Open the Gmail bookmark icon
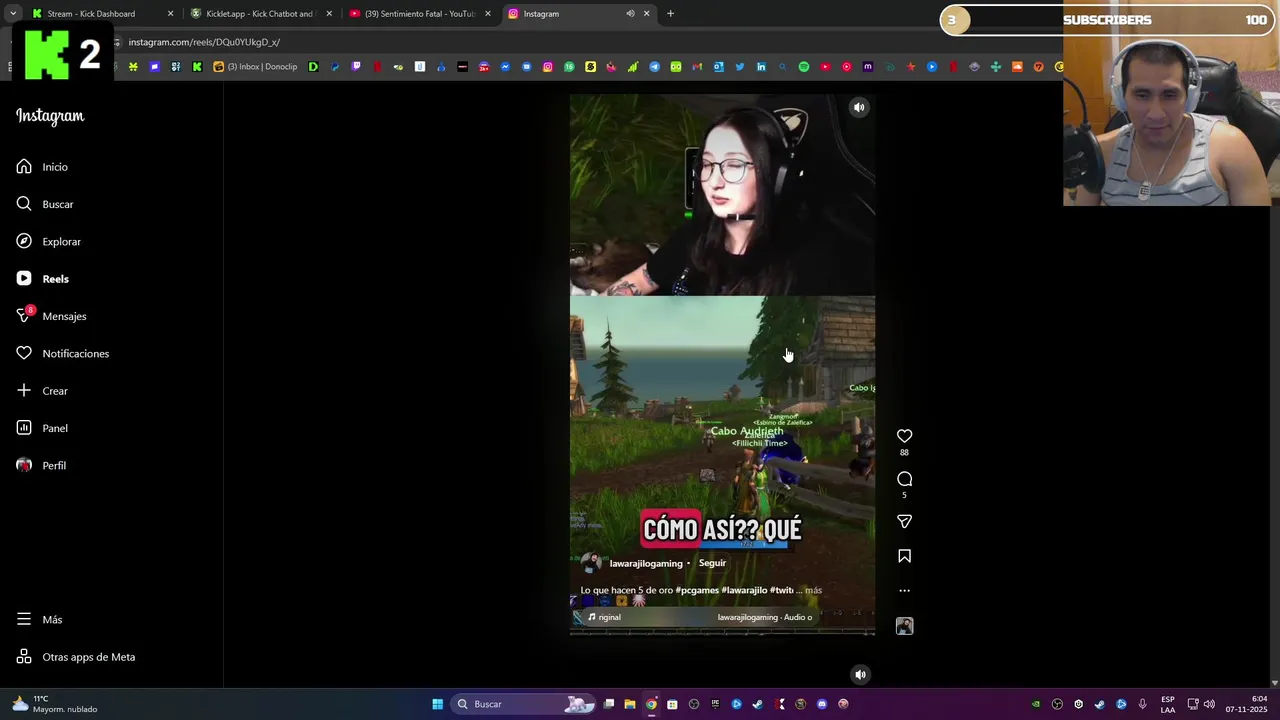Image resolution: width=1280 pixels, height=720 pixels. click(x=697, y=67)
